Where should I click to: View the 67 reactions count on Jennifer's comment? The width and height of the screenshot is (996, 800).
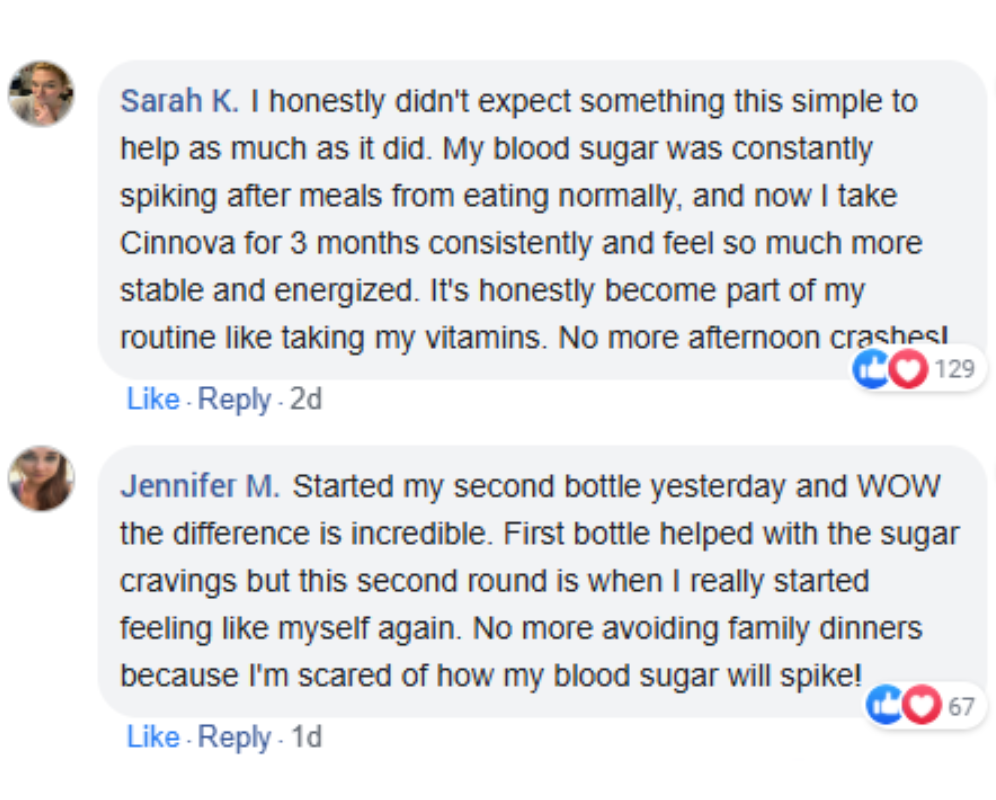tap(961, 706)
